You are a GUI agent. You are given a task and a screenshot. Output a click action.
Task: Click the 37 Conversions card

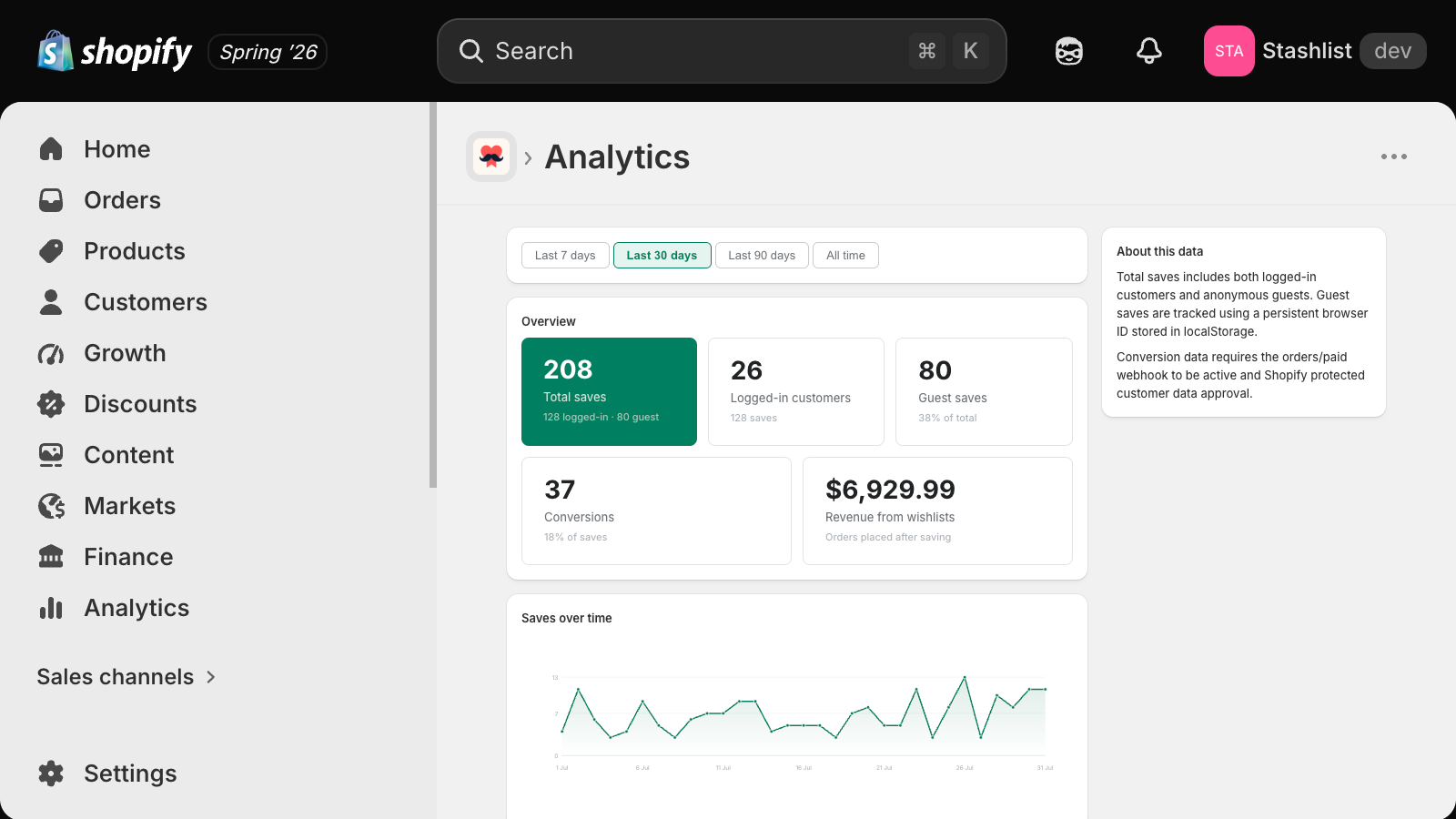click(x=656, y=511)
